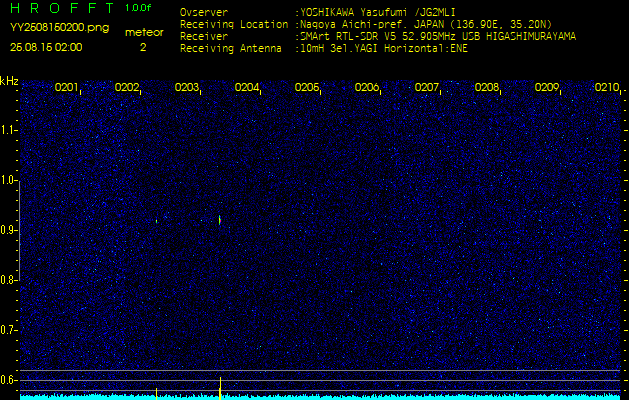Click the short yellow signal spike at bottom
Screen dimensions: 629x400
(x=156, y=394)
